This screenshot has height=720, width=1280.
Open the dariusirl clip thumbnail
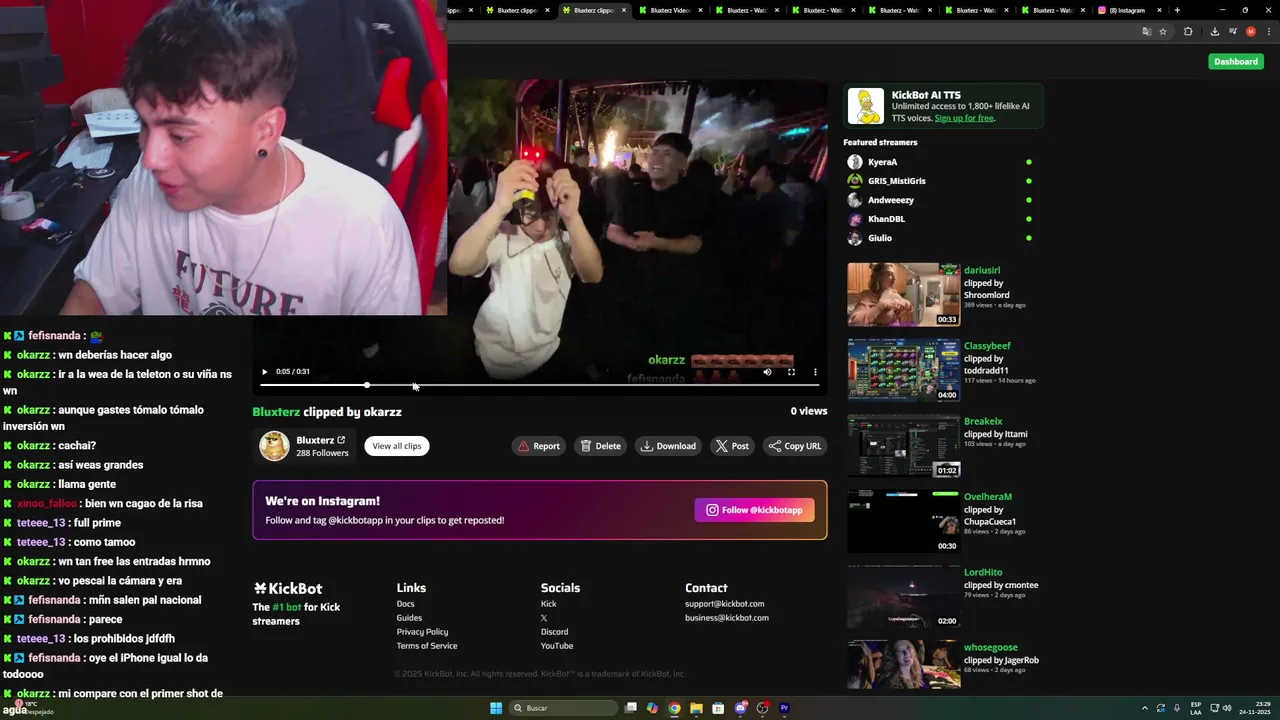tap(903, 294)
